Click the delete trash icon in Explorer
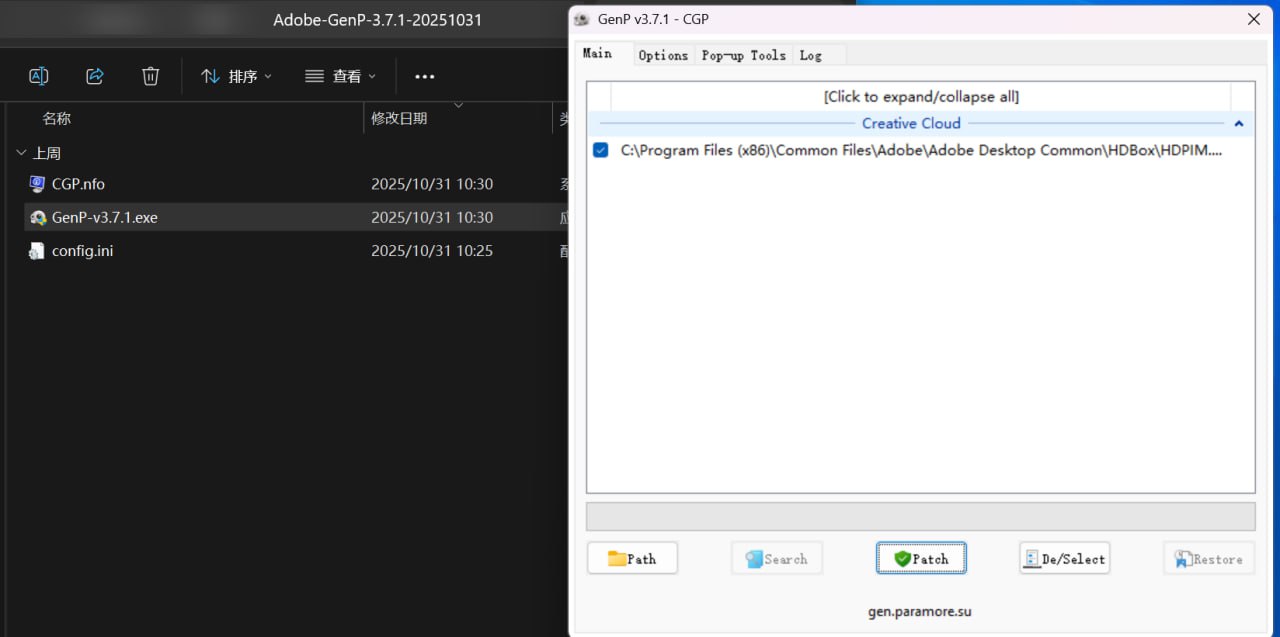 point(150,75)
